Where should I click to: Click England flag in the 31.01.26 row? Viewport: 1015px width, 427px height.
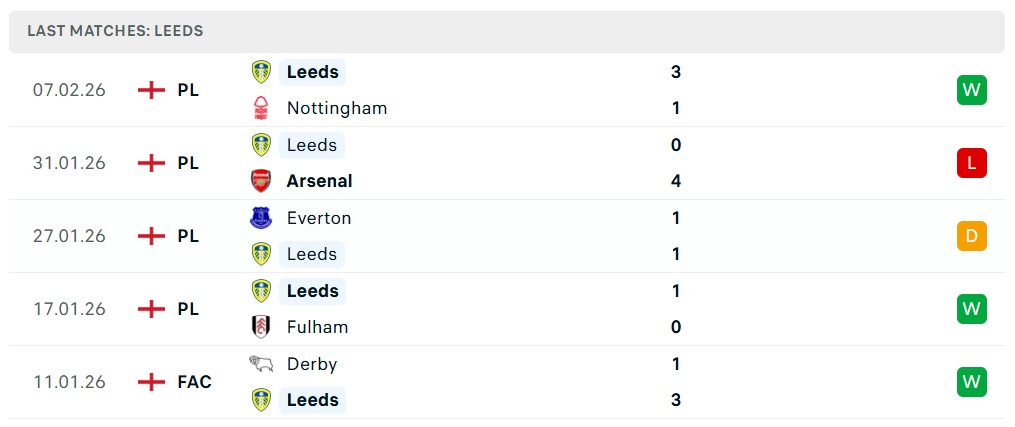click(x=151, y=163)
